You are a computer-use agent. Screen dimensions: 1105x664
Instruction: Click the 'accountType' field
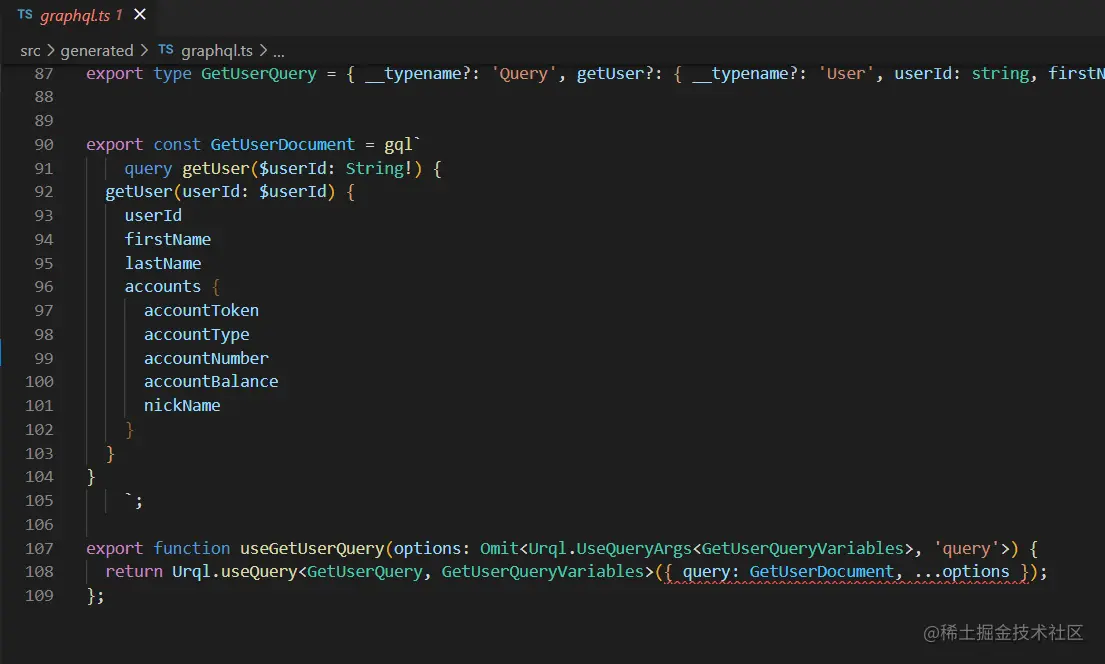click(197, 335)
